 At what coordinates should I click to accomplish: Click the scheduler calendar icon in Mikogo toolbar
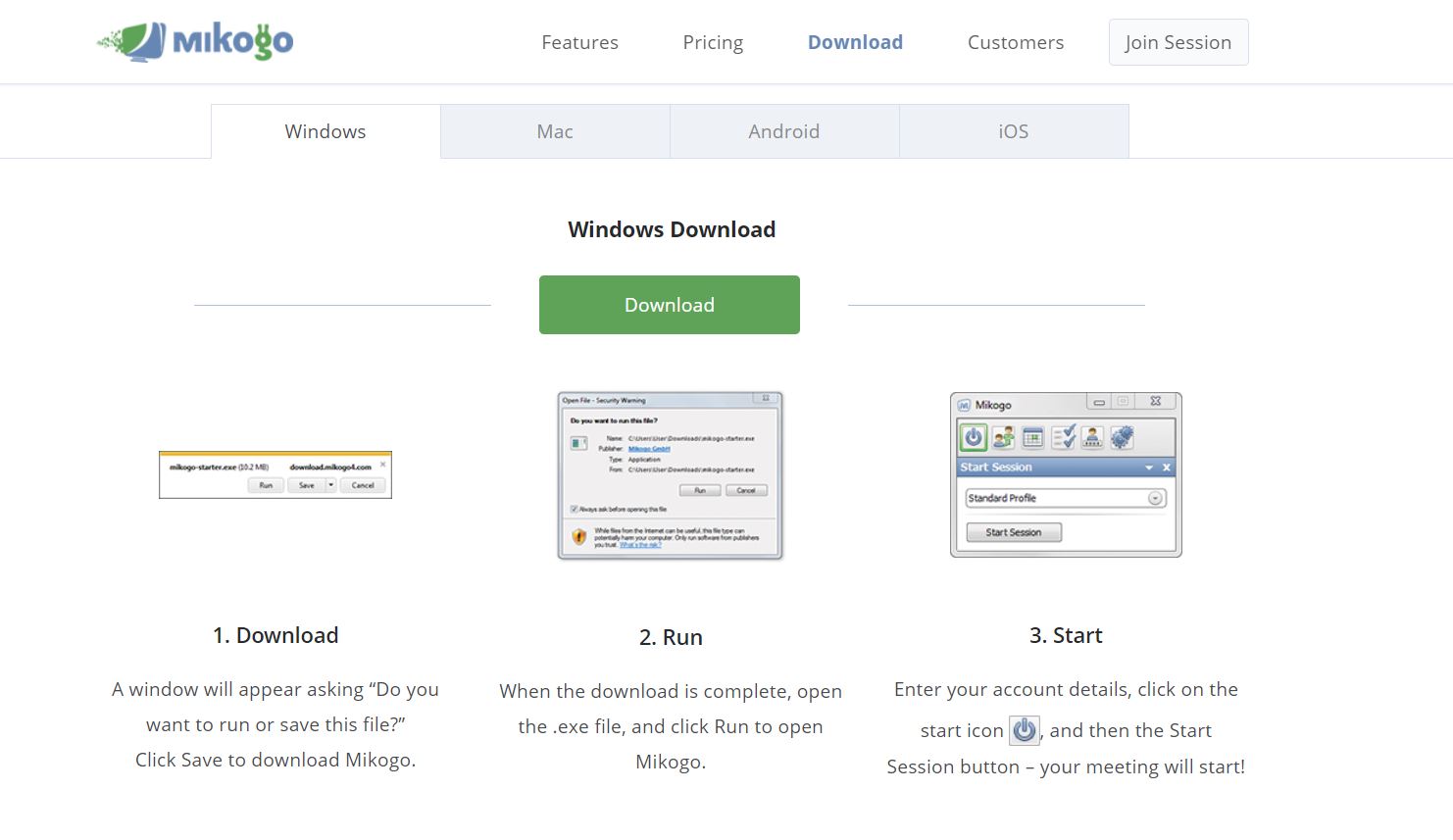1032,437
